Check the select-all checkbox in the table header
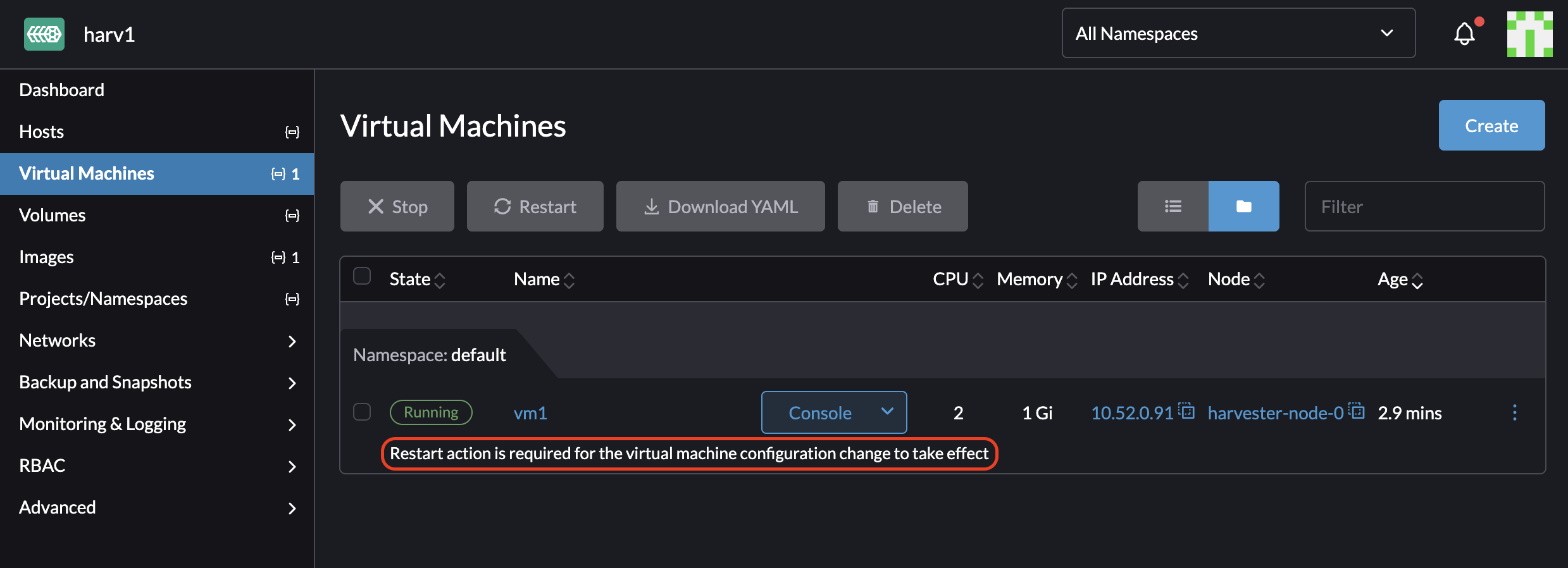Screen dimensions: 1568x568 point(363,276)
